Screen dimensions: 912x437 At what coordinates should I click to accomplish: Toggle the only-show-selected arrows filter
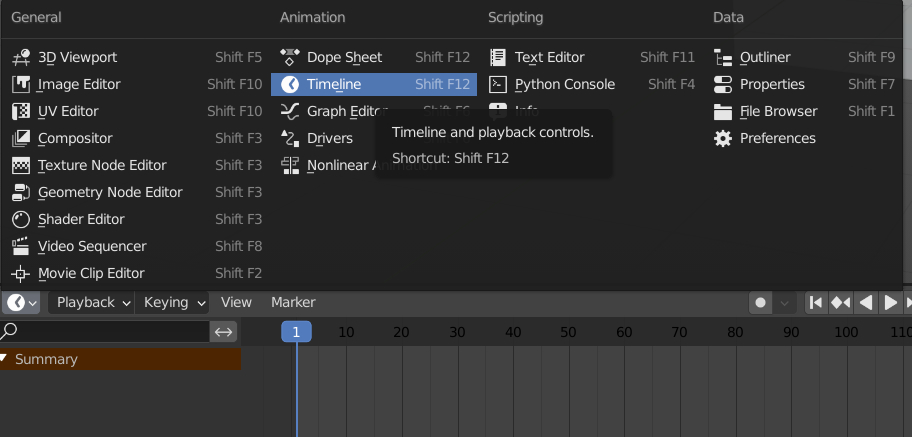[x=223, y=331]
